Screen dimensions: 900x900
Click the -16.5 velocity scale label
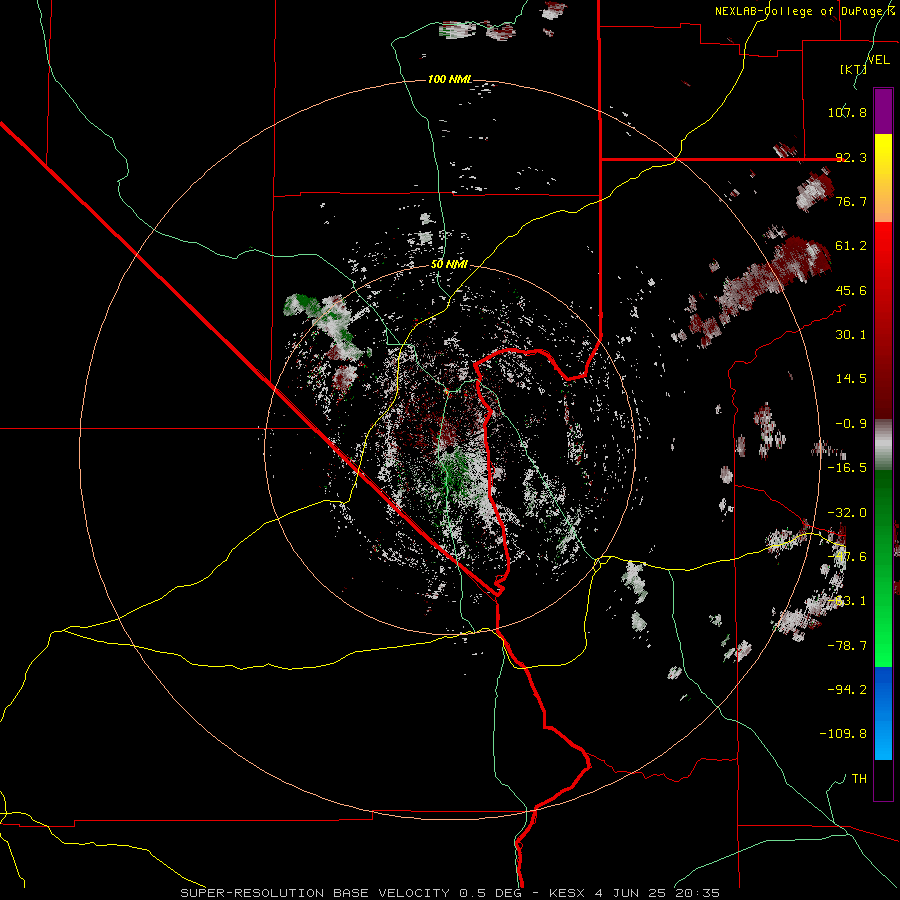847,468
